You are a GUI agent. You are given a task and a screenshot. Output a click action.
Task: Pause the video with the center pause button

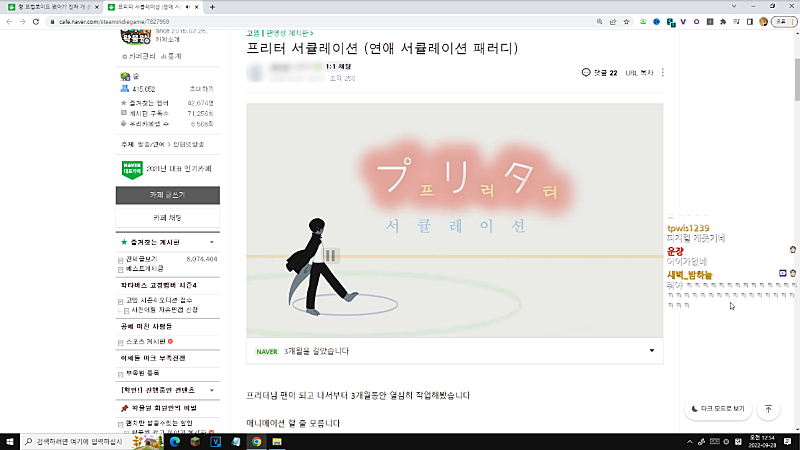(x=330, y=256)
